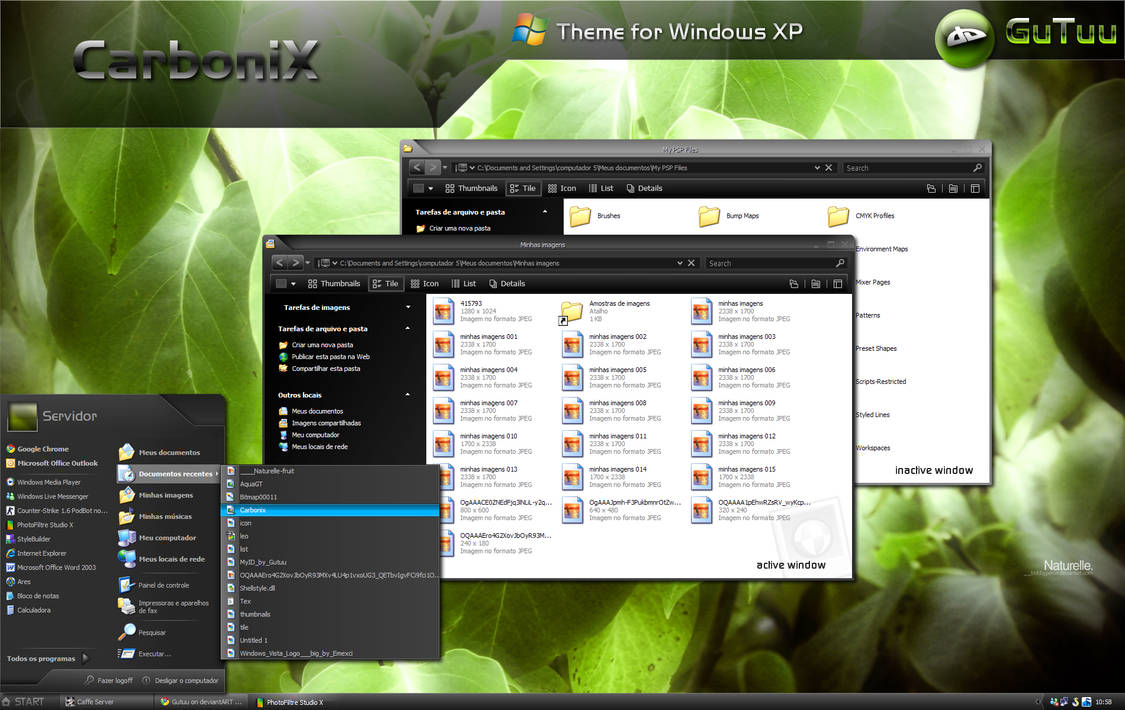Viewport: 1125px width, 710px height.
Task: Click Compartilhar esta pasta link
Action: click(319, 369)
